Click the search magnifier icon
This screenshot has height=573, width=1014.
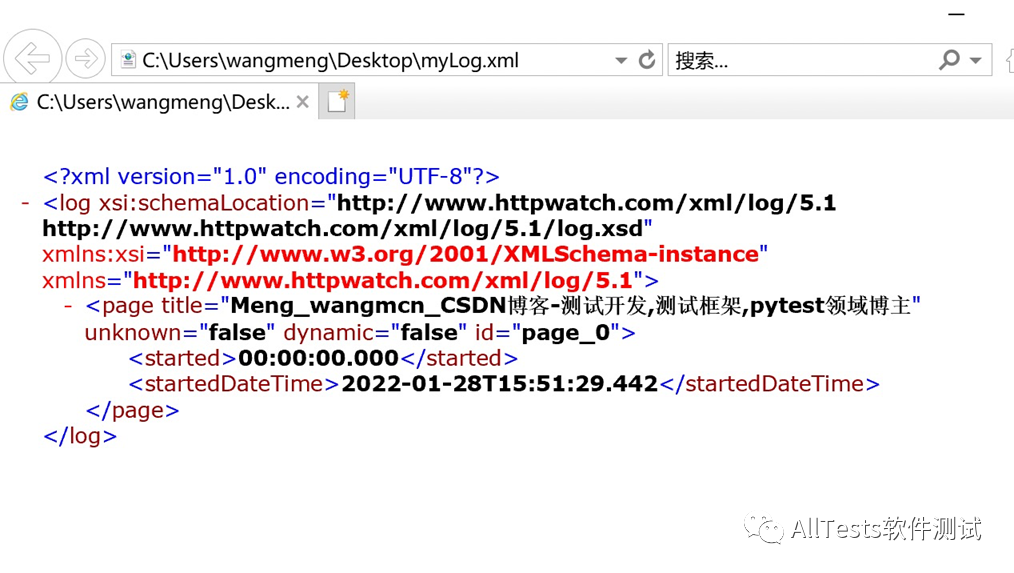pos(949,60)
